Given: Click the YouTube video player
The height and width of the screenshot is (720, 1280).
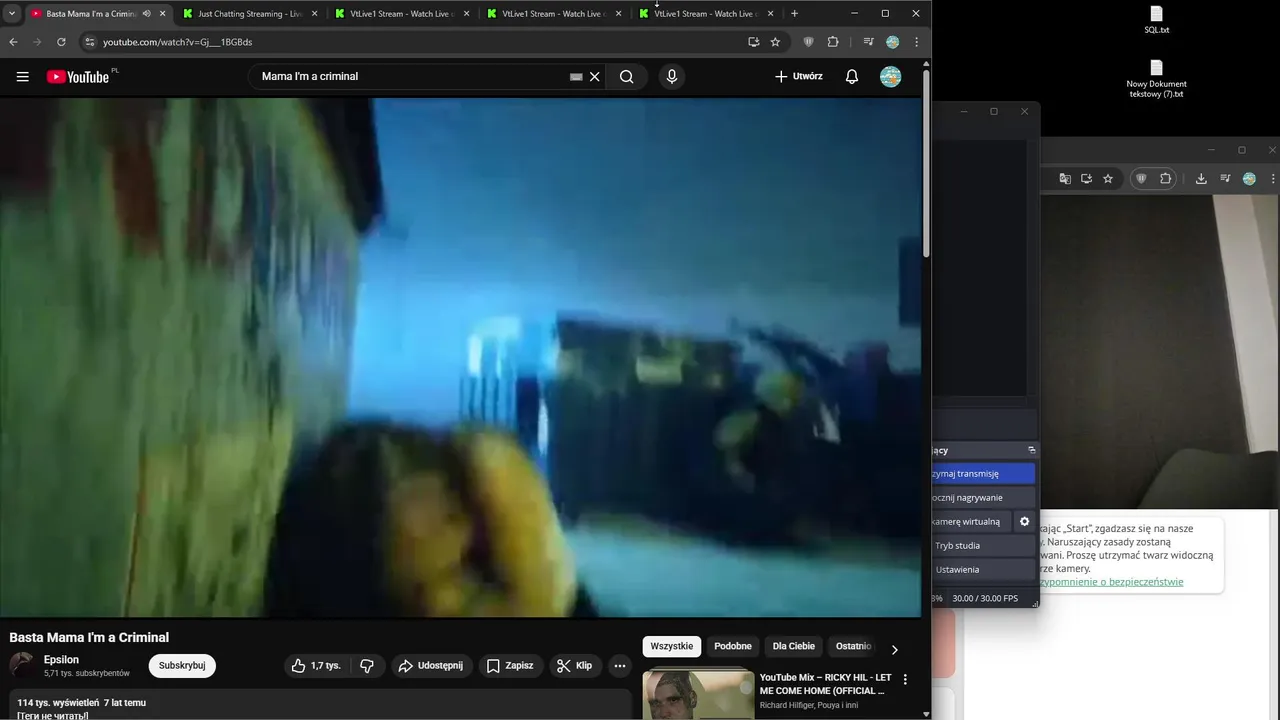Looking at the screenshot, I should 460,357.
